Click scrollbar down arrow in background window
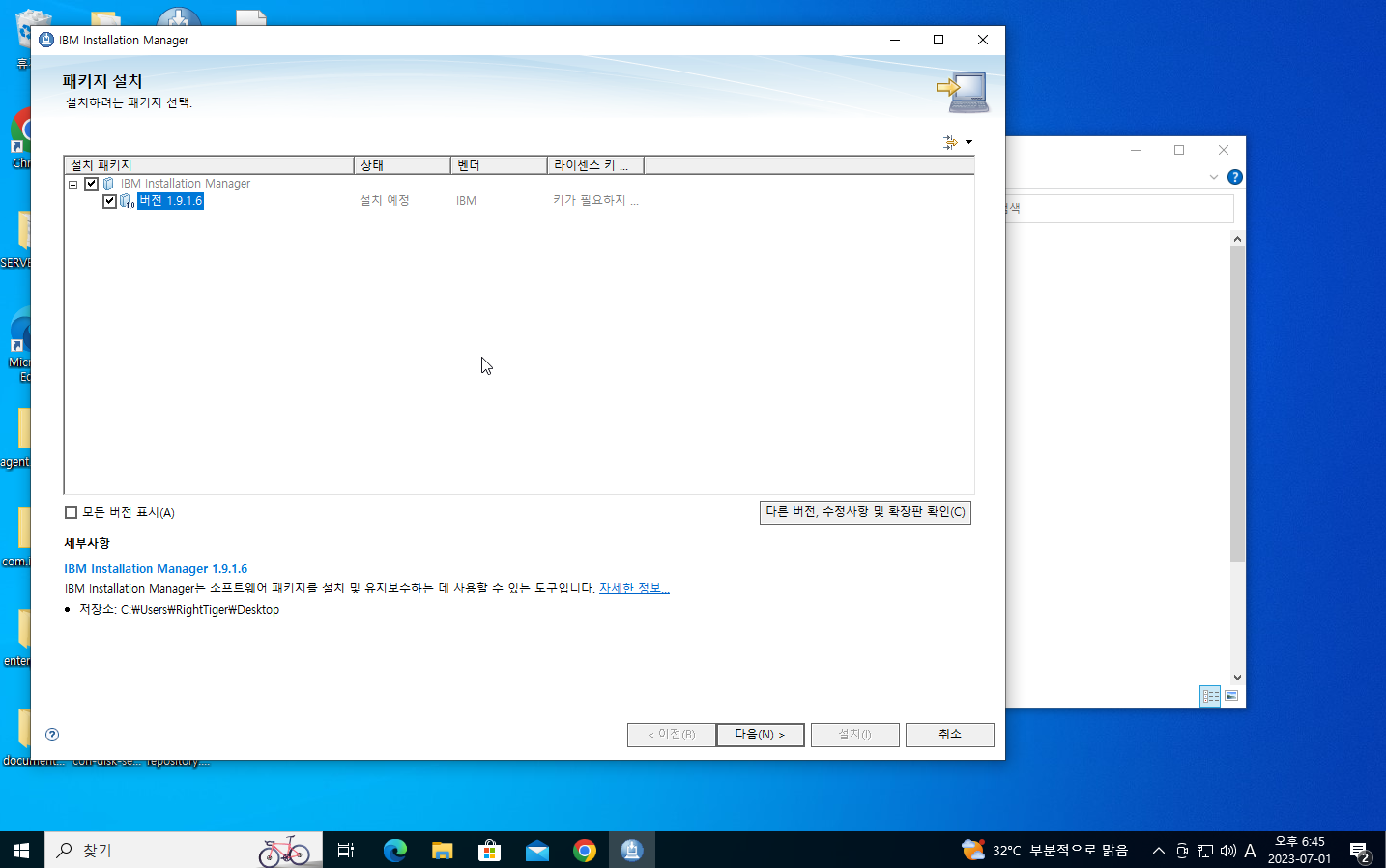This screenshot has height=868, width=1386. pyautogui.click(x=1237, y=678)
